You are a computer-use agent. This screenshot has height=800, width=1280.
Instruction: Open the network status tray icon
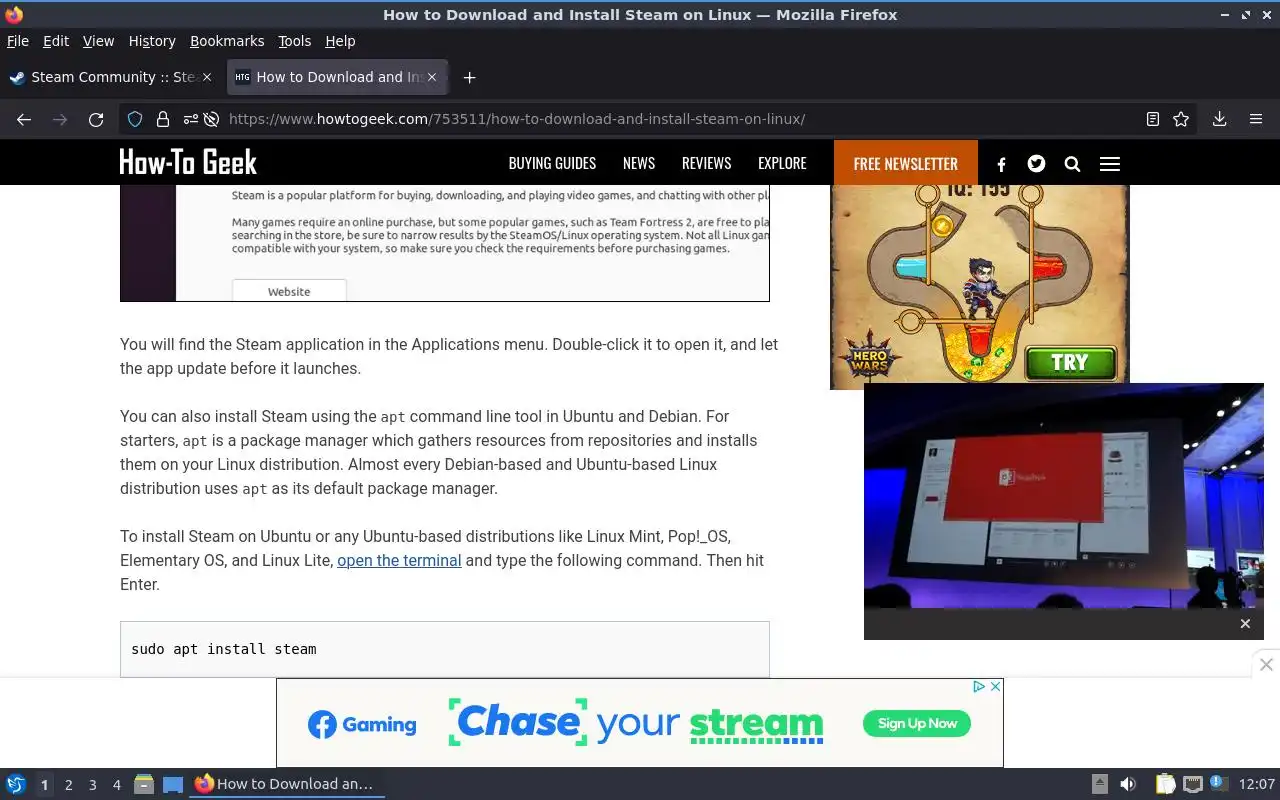point(1192,784)
